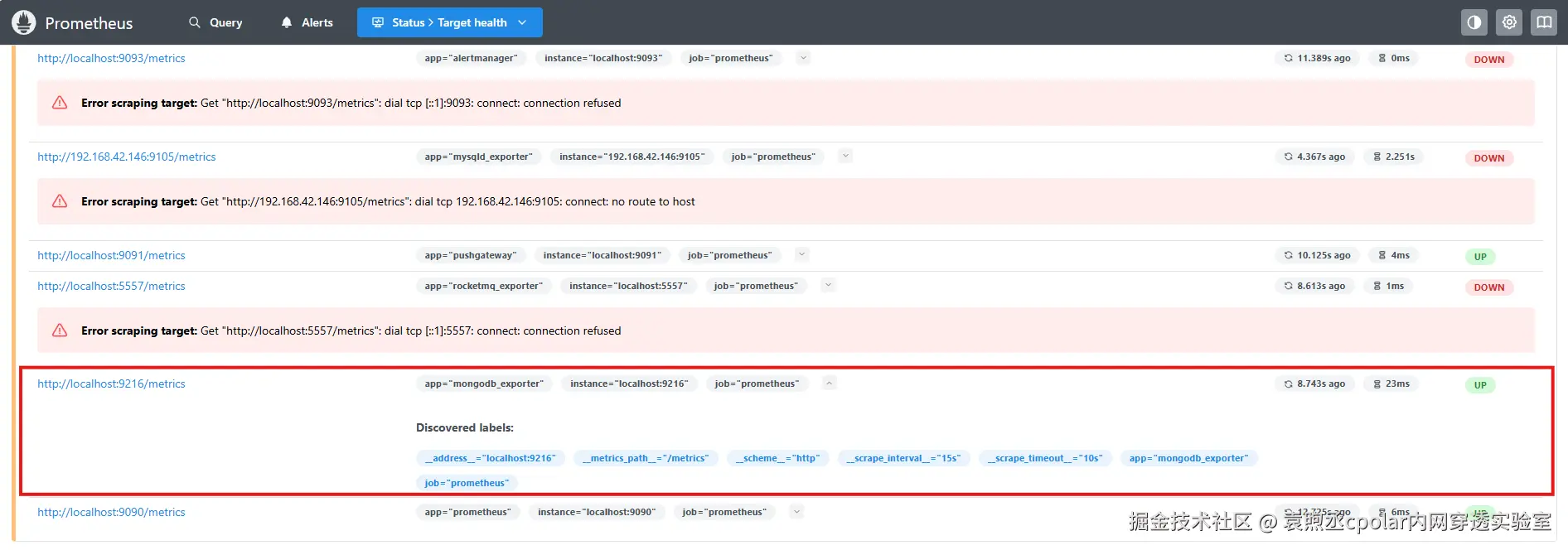Click the warning icon on localhost:9093 error
This screenshot has width=1568, height=550.
point(60,103)
